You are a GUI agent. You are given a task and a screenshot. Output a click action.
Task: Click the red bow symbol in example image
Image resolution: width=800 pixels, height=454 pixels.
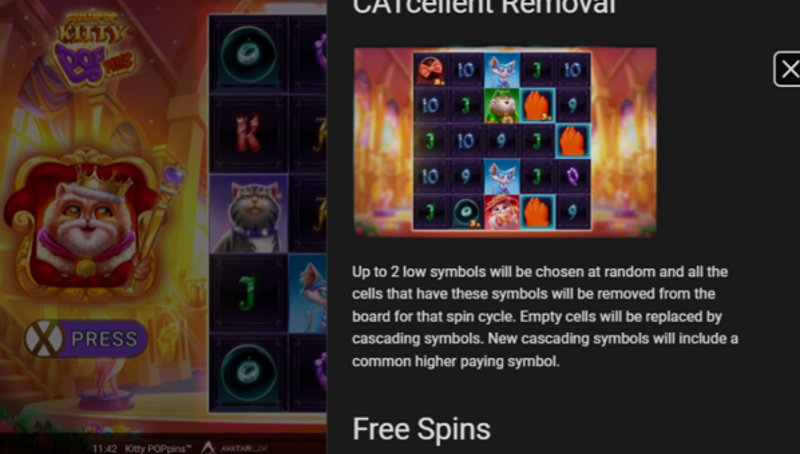click(431, 70)
